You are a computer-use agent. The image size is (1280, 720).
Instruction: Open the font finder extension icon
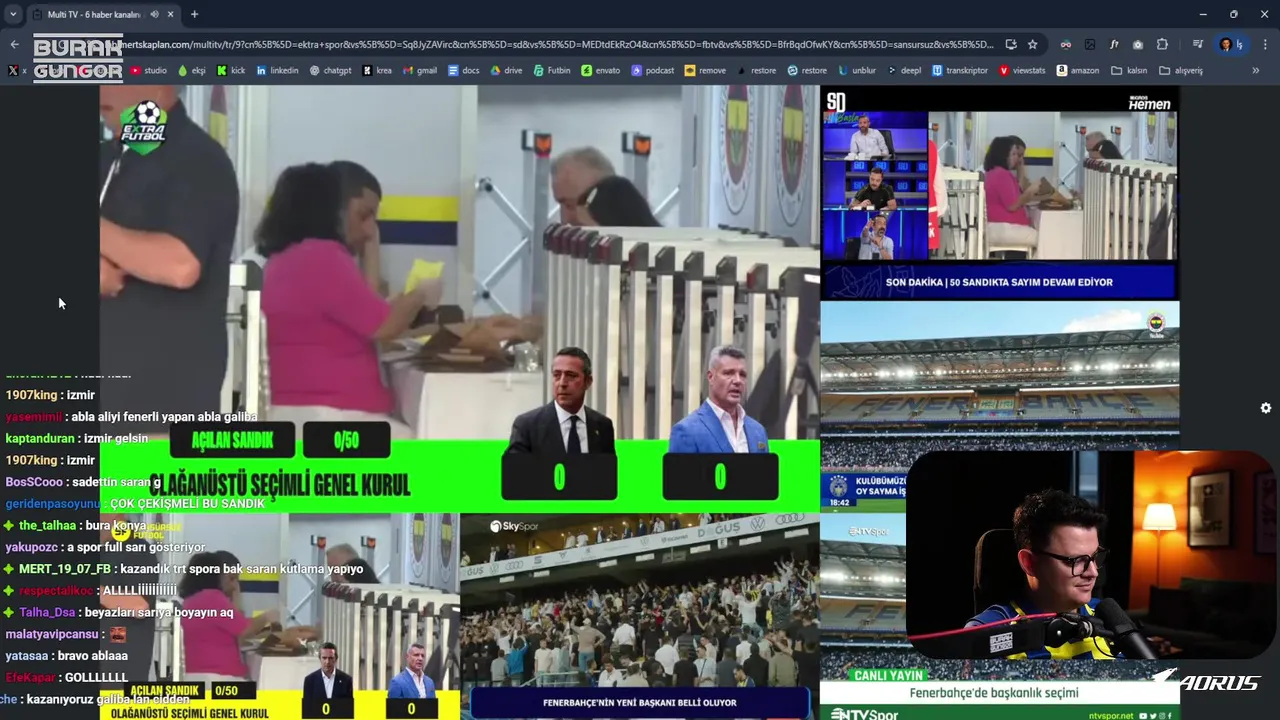click(x=1114, y=44)
